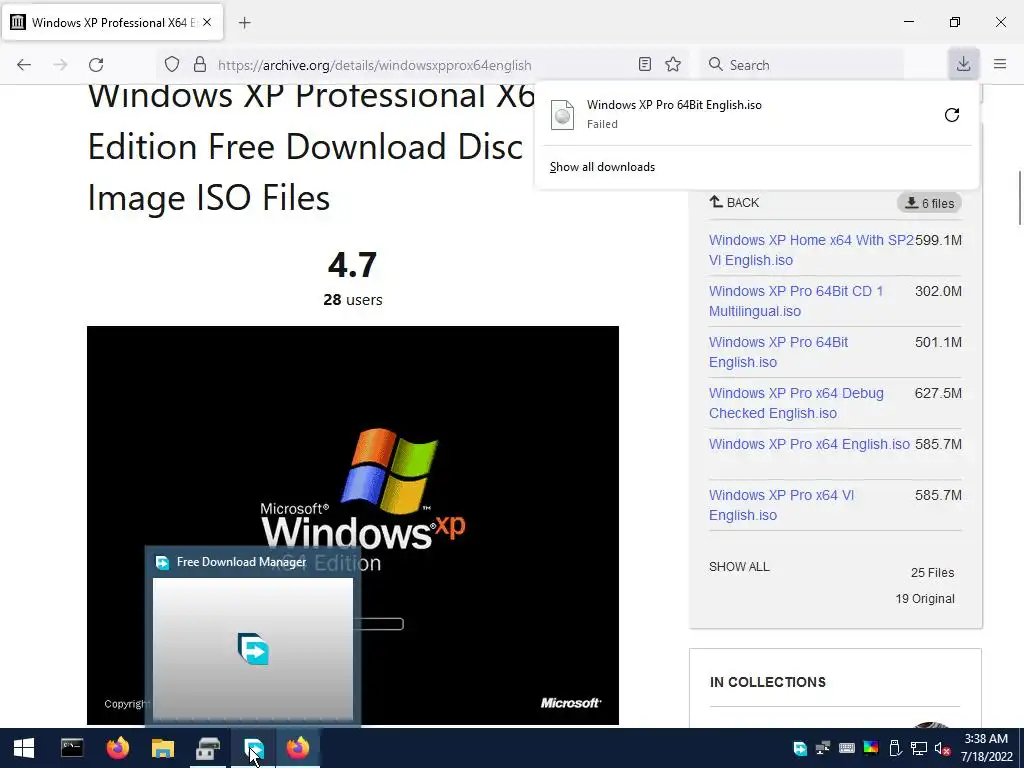Go BACK in the download options list

734,202
